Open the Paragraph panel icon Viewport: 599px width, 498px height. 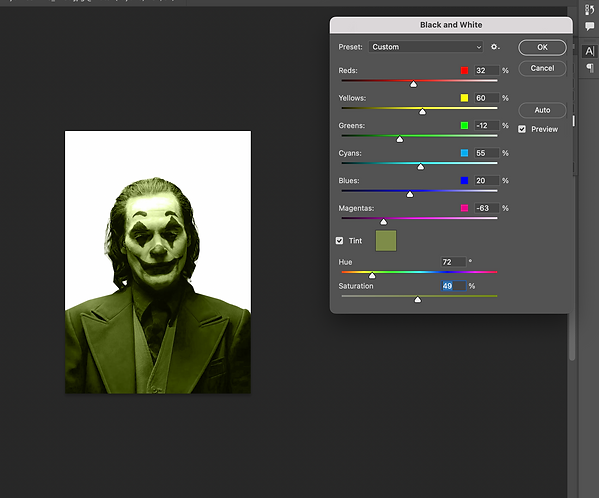point(590,68)
